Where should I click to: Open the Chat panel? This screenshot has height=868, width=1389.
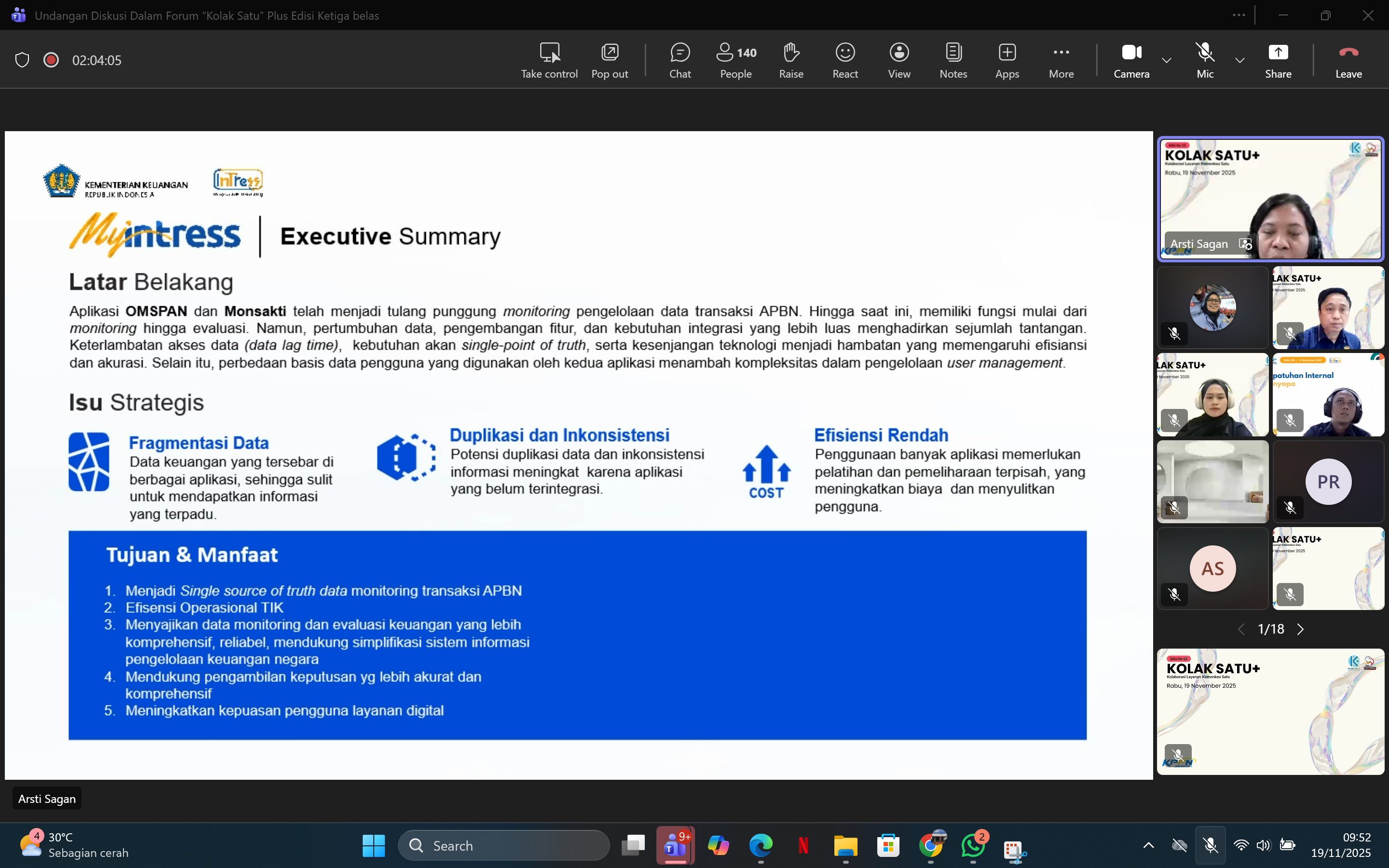(x=680, y=60)
